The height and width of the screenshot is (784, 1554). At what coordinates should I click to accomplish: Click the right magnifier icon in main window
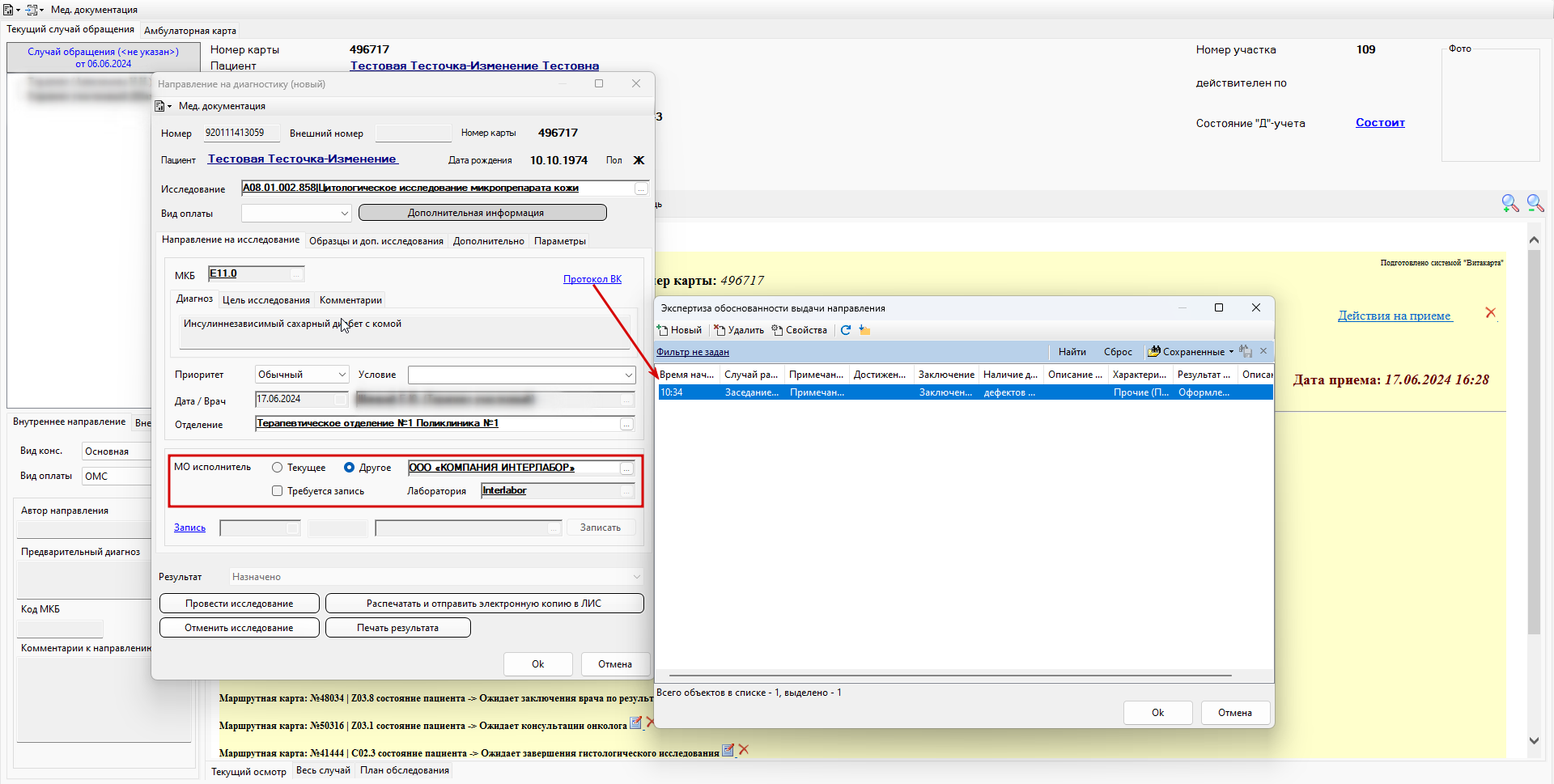pyautogui.click(x=1535, y=203)
